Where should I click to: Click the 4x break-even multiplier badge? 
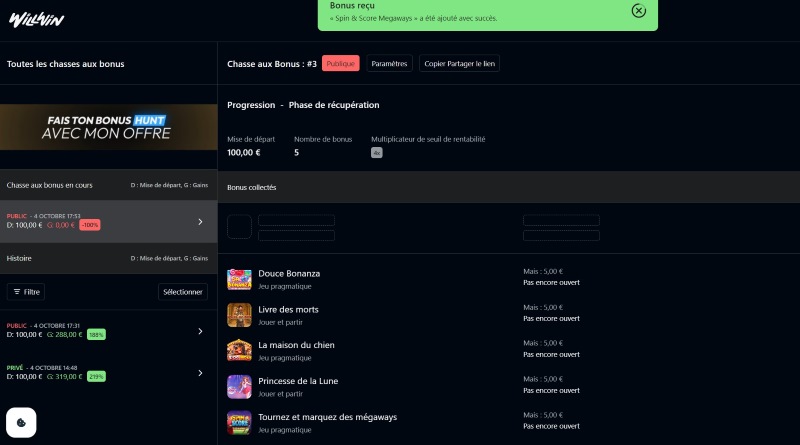(377, 153)
